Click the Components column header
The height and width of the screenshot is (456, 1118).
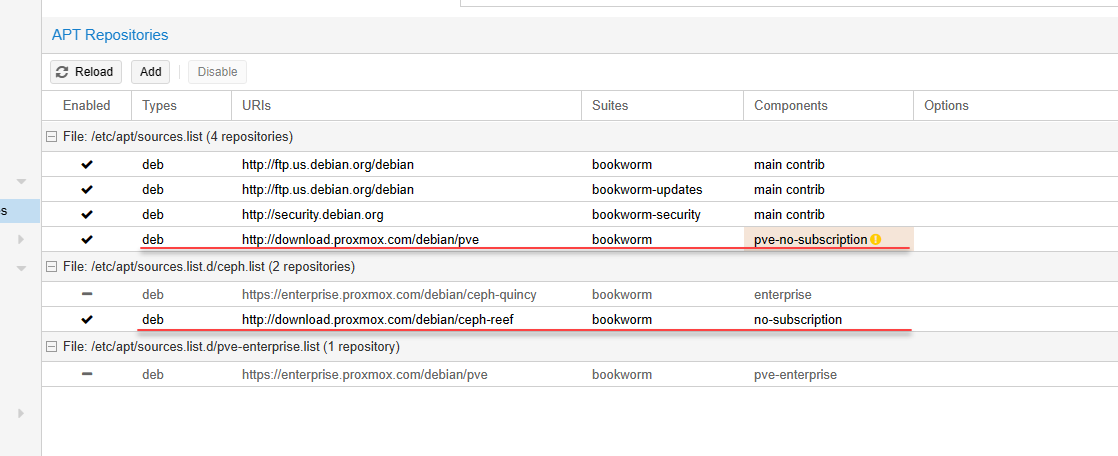coord(790,106)
